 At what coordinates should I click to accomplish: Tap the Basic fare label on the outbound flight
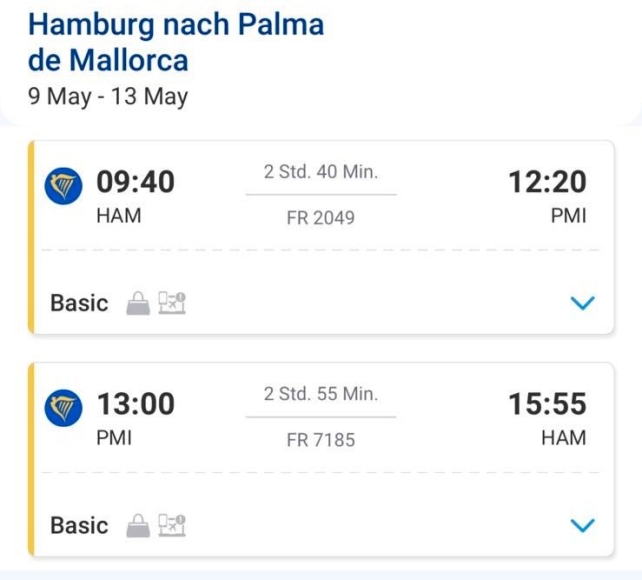79,304
